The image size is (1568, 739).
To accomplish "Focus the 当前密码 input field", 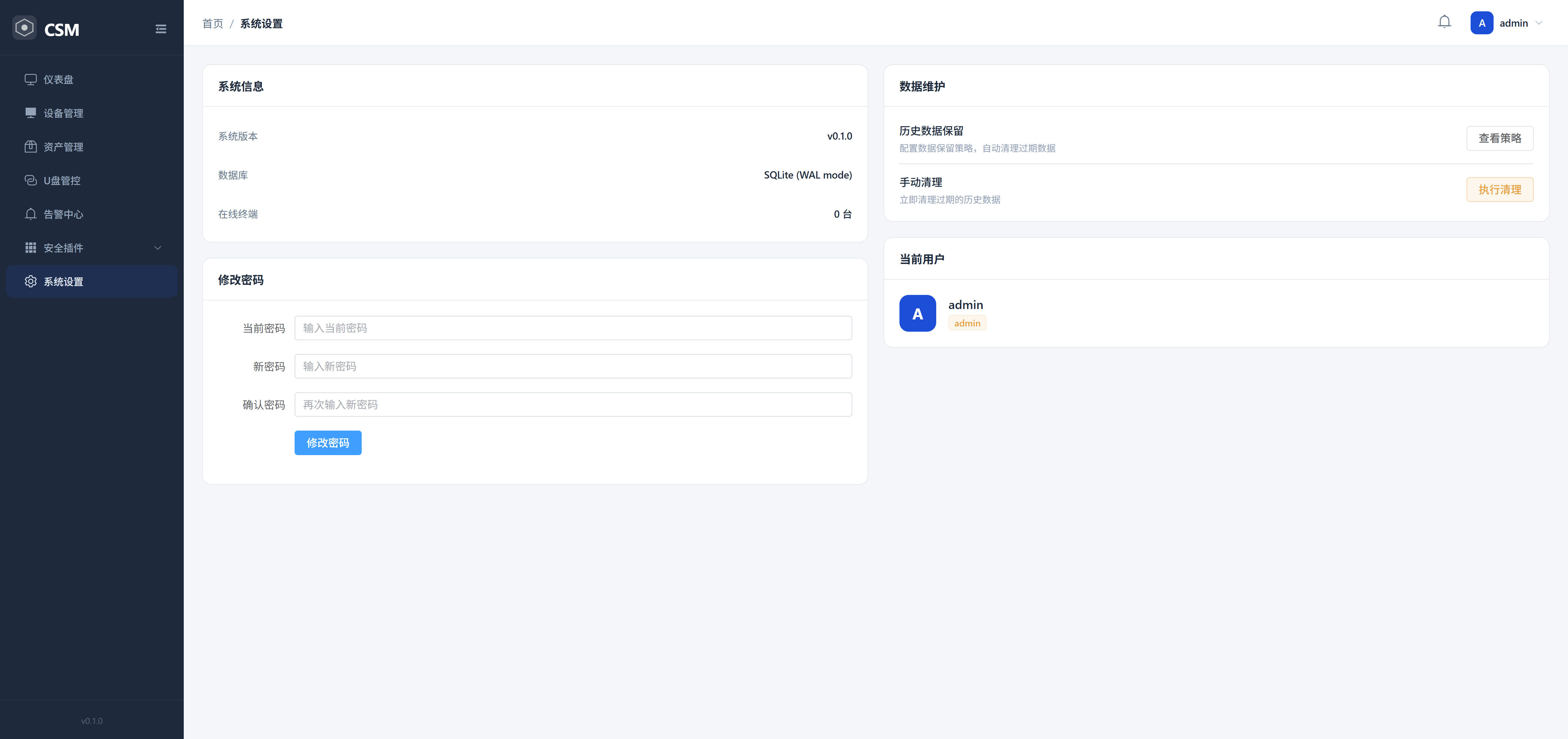I will (573, 328).
